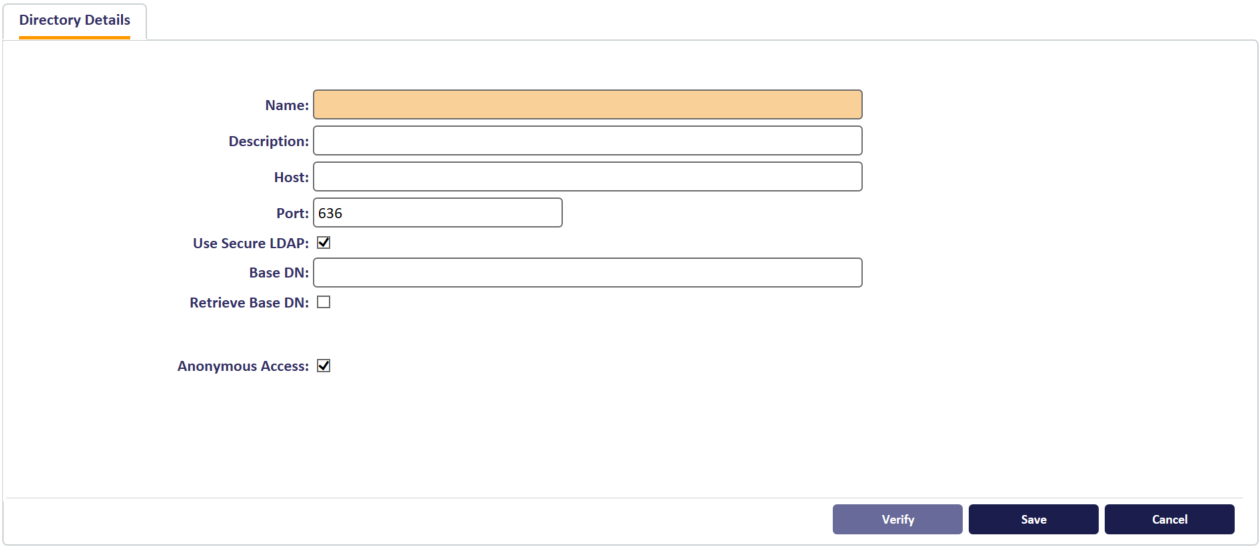Click into the Description text box
Viewport: 1260px width, 548px height.
(588, 141)
